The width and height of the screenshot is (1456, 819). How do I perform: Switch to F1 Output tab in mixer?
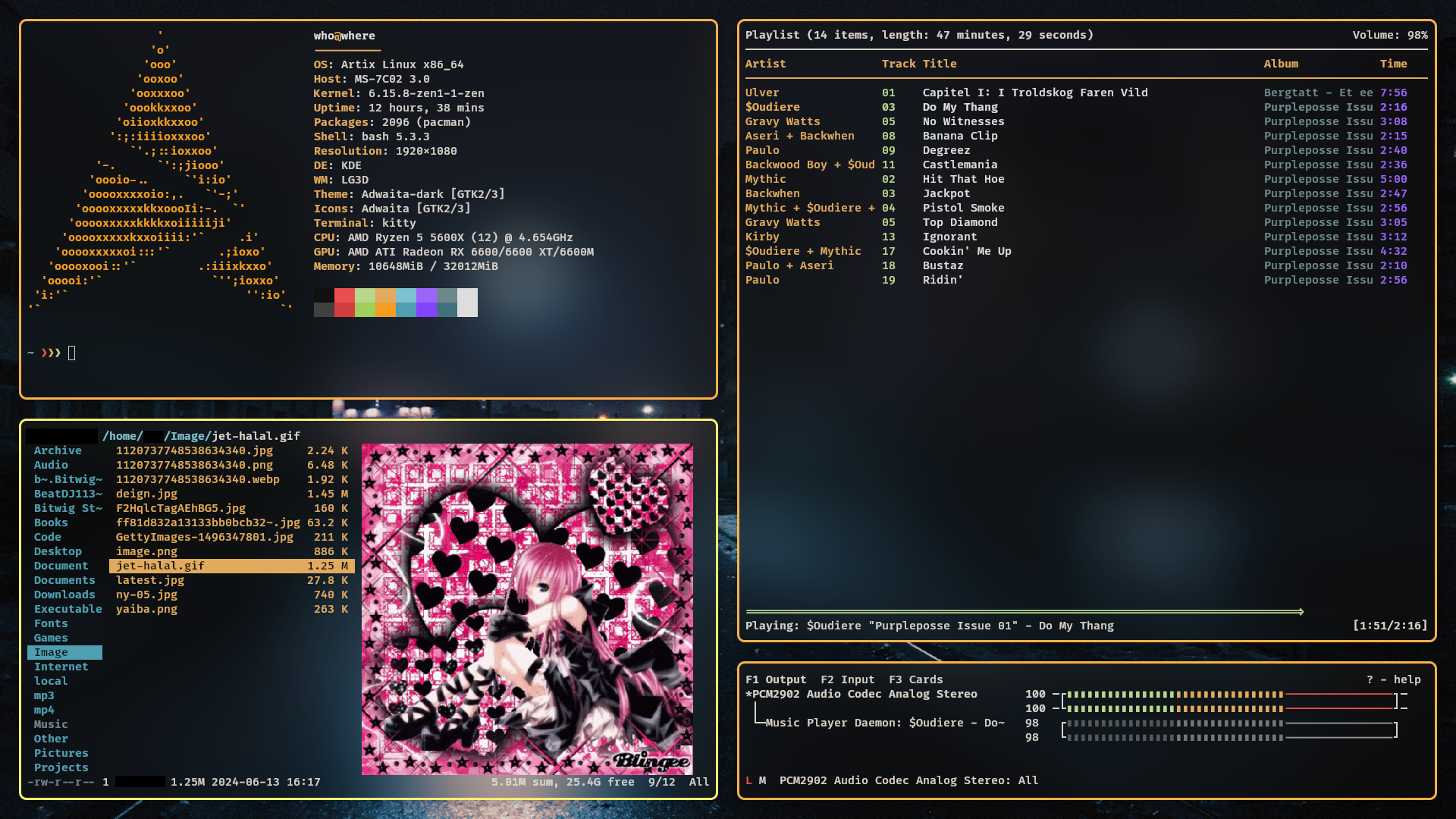(x=776, y=679)
